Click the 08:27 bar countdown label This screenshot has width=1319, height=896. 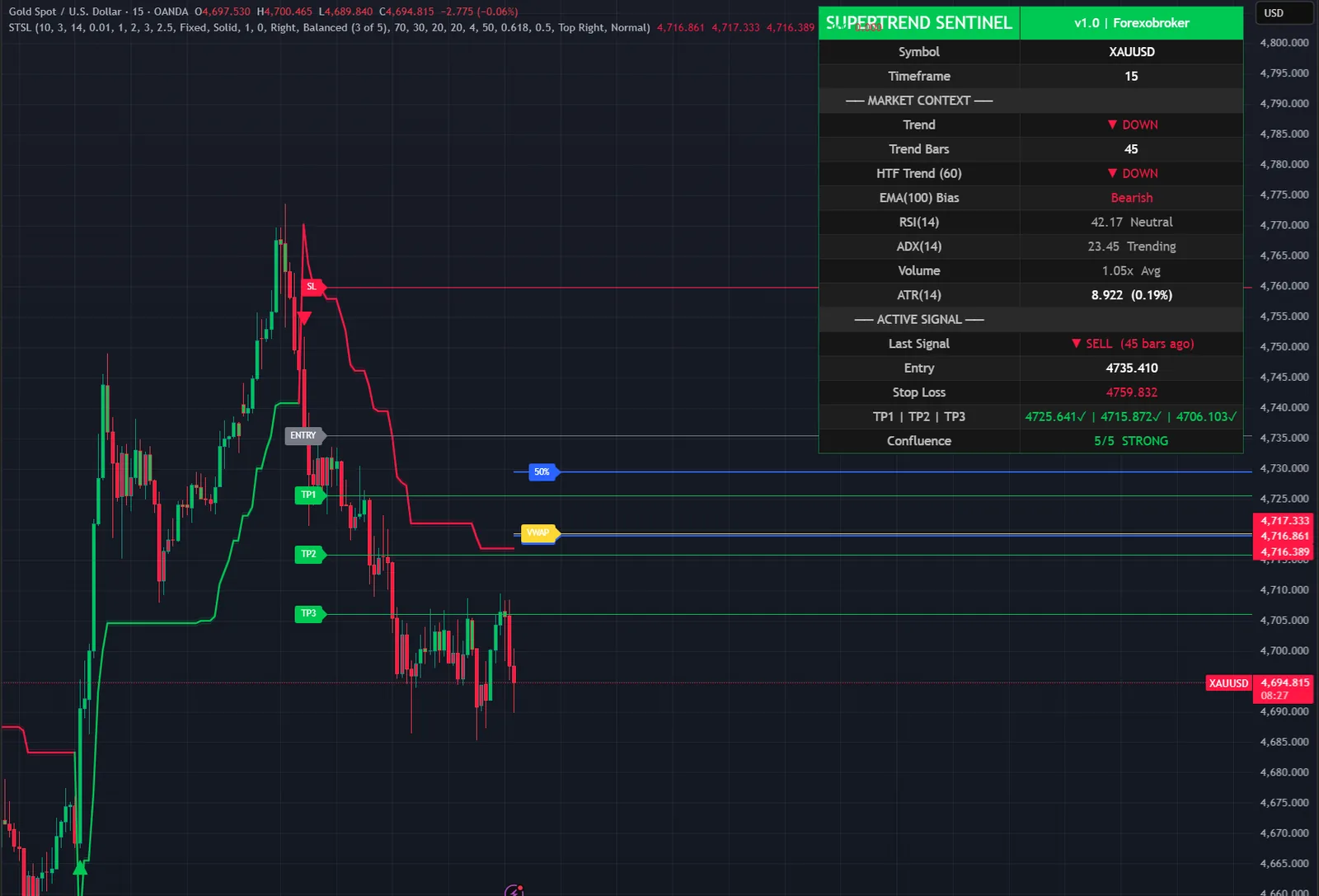(1274, 696)
